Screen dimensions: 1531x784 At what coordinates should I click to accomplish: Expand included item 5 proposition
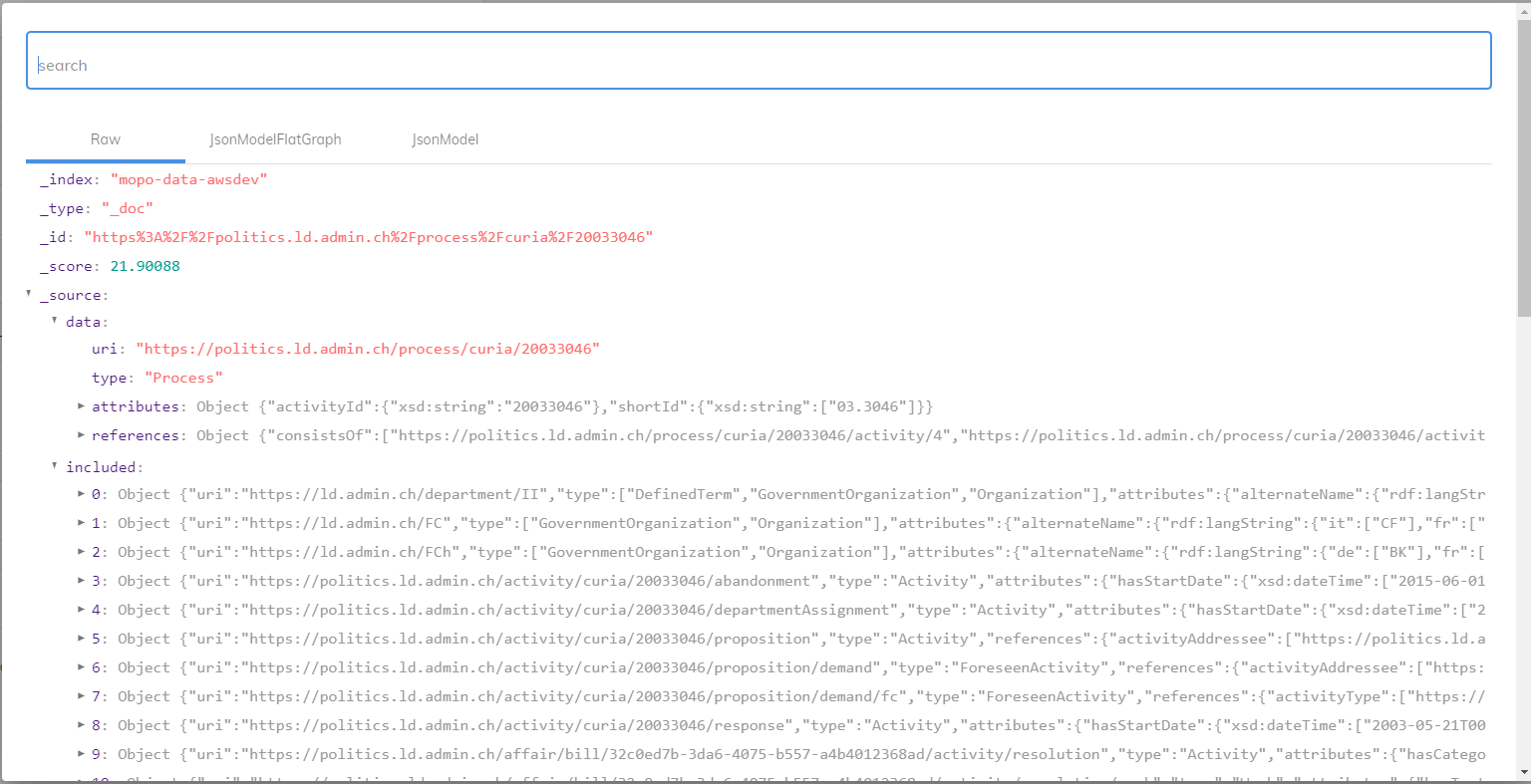point(81,639)
